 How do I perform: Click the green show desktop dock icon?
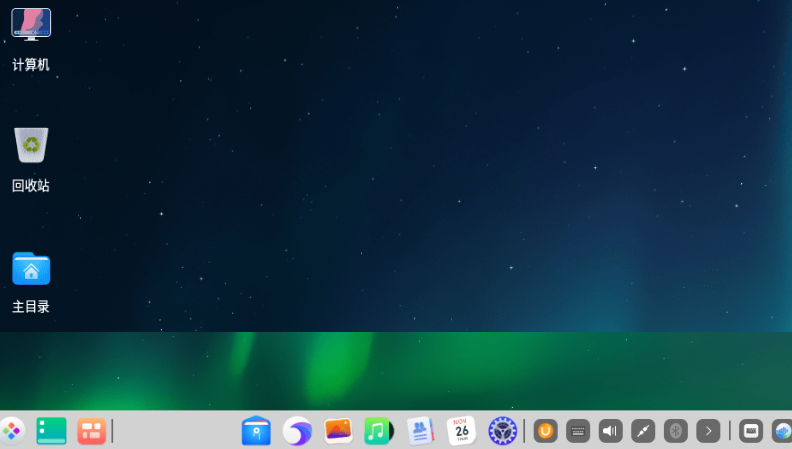[x=51, y=431]
